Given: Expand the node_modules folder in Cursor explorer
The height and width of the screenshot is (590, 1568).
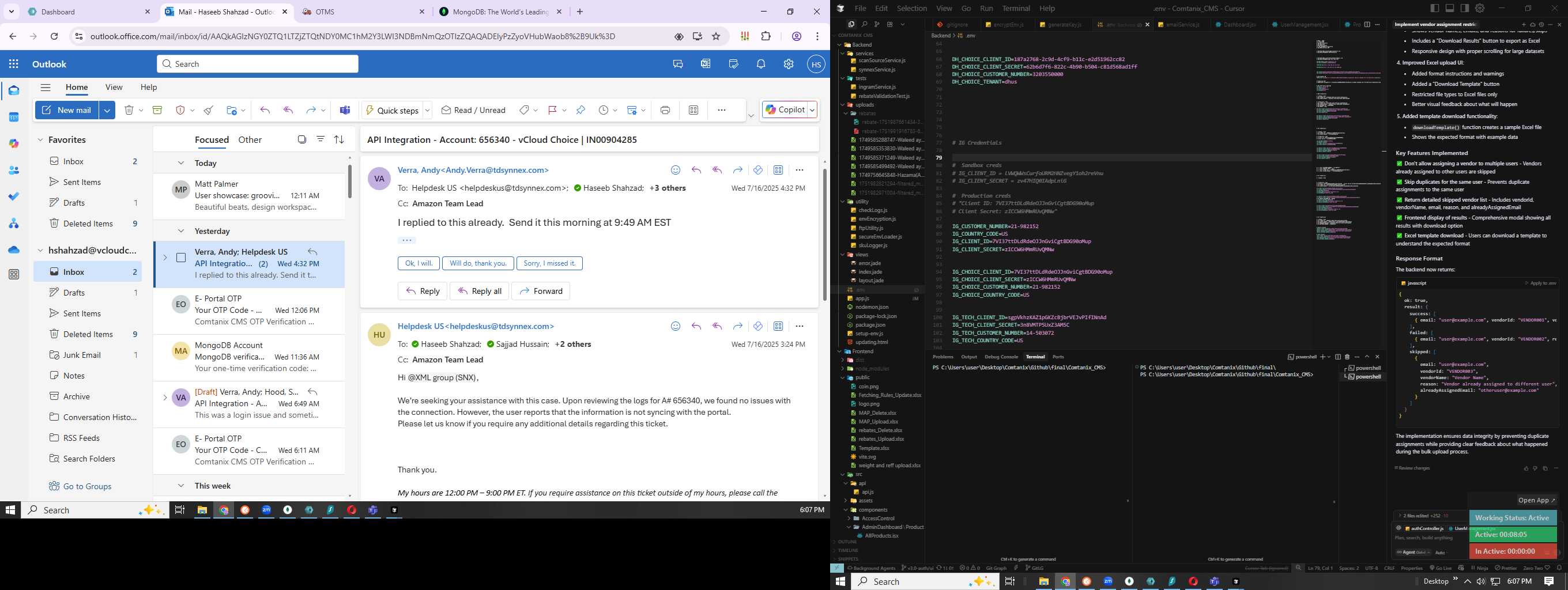Looking at the screenshot, I should tap(843, 369).
